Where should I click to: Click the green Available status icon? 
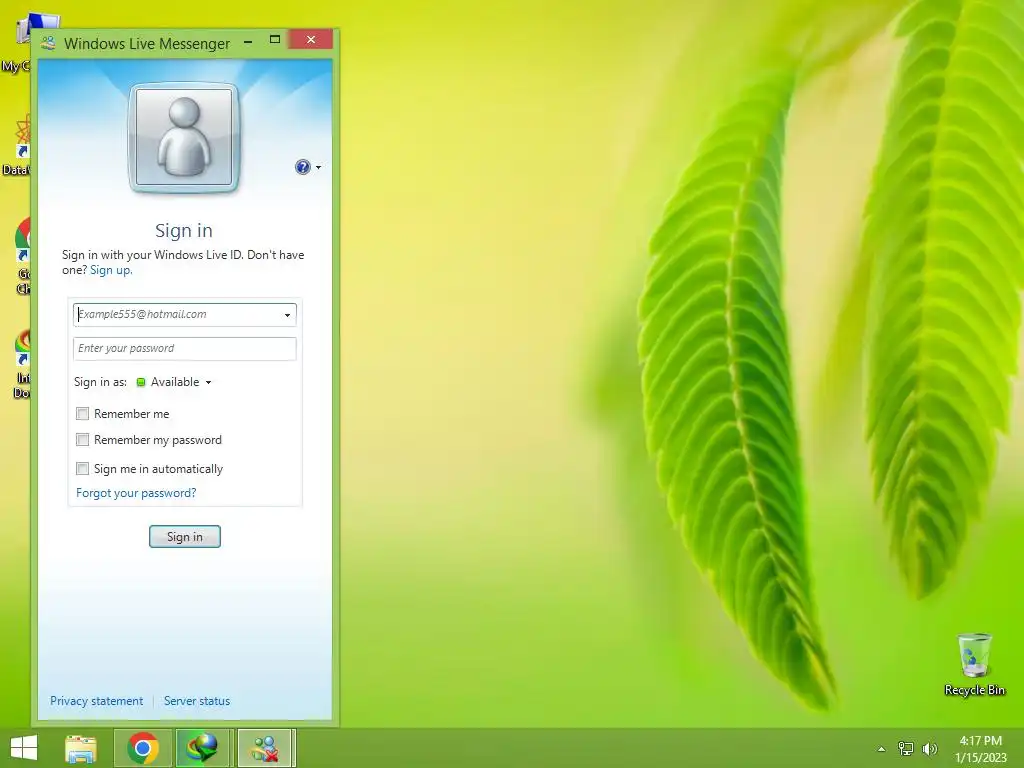coord(141,383)
